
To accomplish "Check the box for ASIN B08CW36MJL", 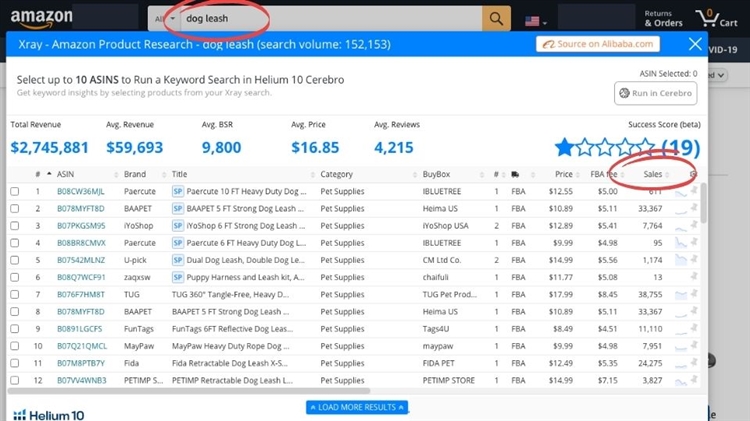I will coord(15,192).
